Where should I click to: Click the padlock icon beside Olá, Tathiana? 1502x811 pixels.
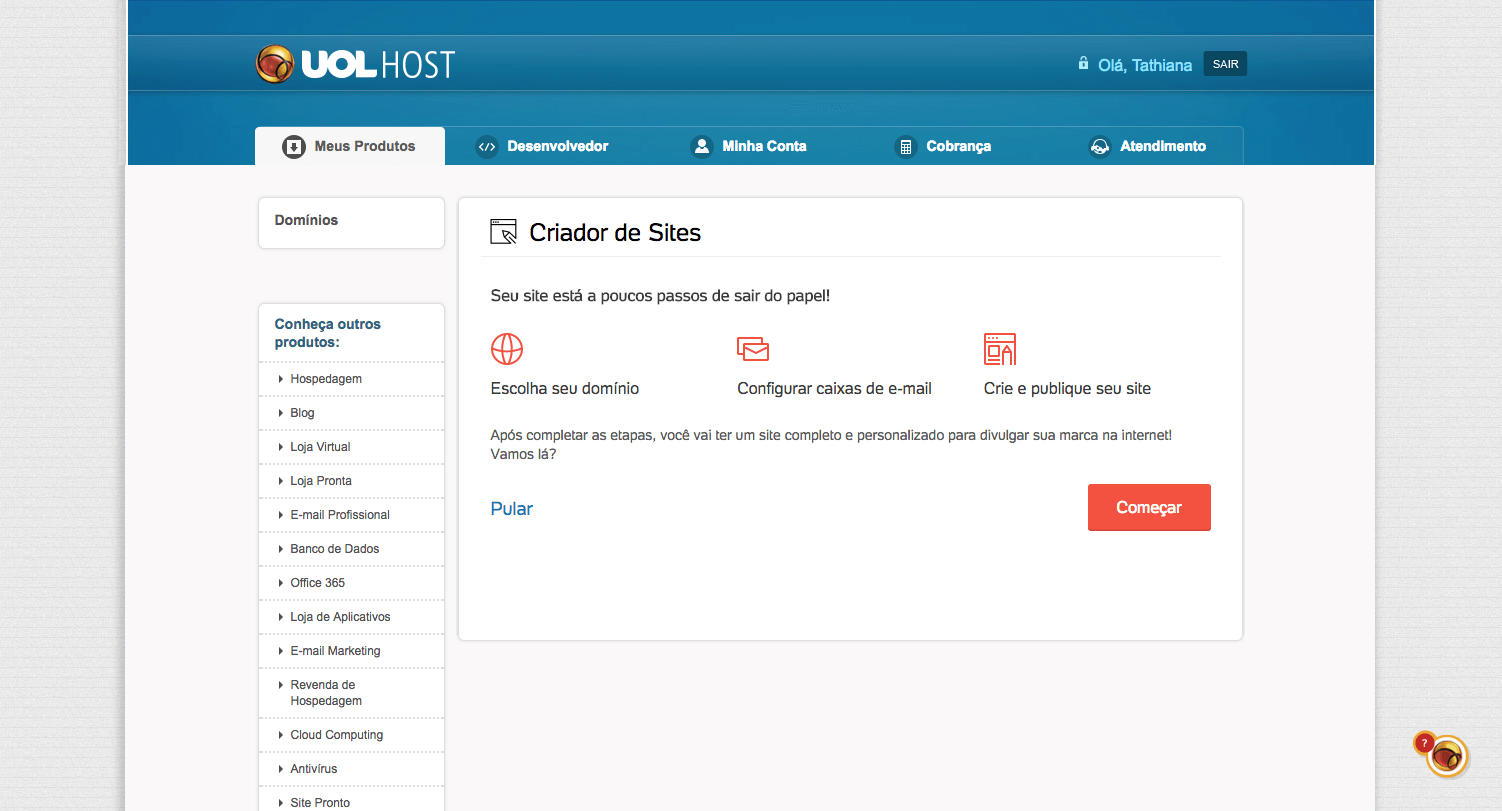coord(1083,63)
